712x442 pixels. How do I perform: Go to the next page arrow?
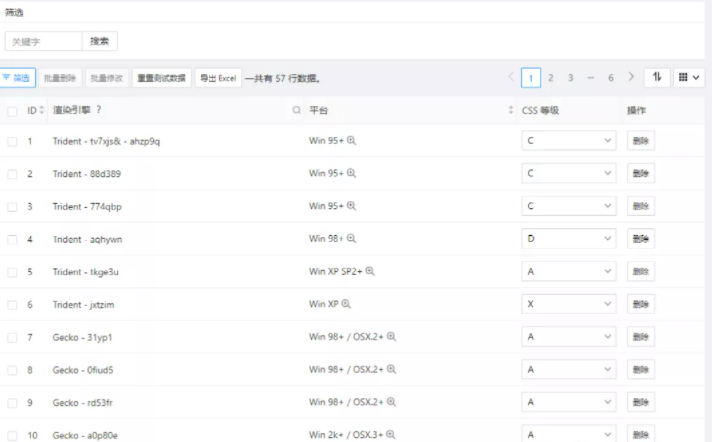(631, 77)
